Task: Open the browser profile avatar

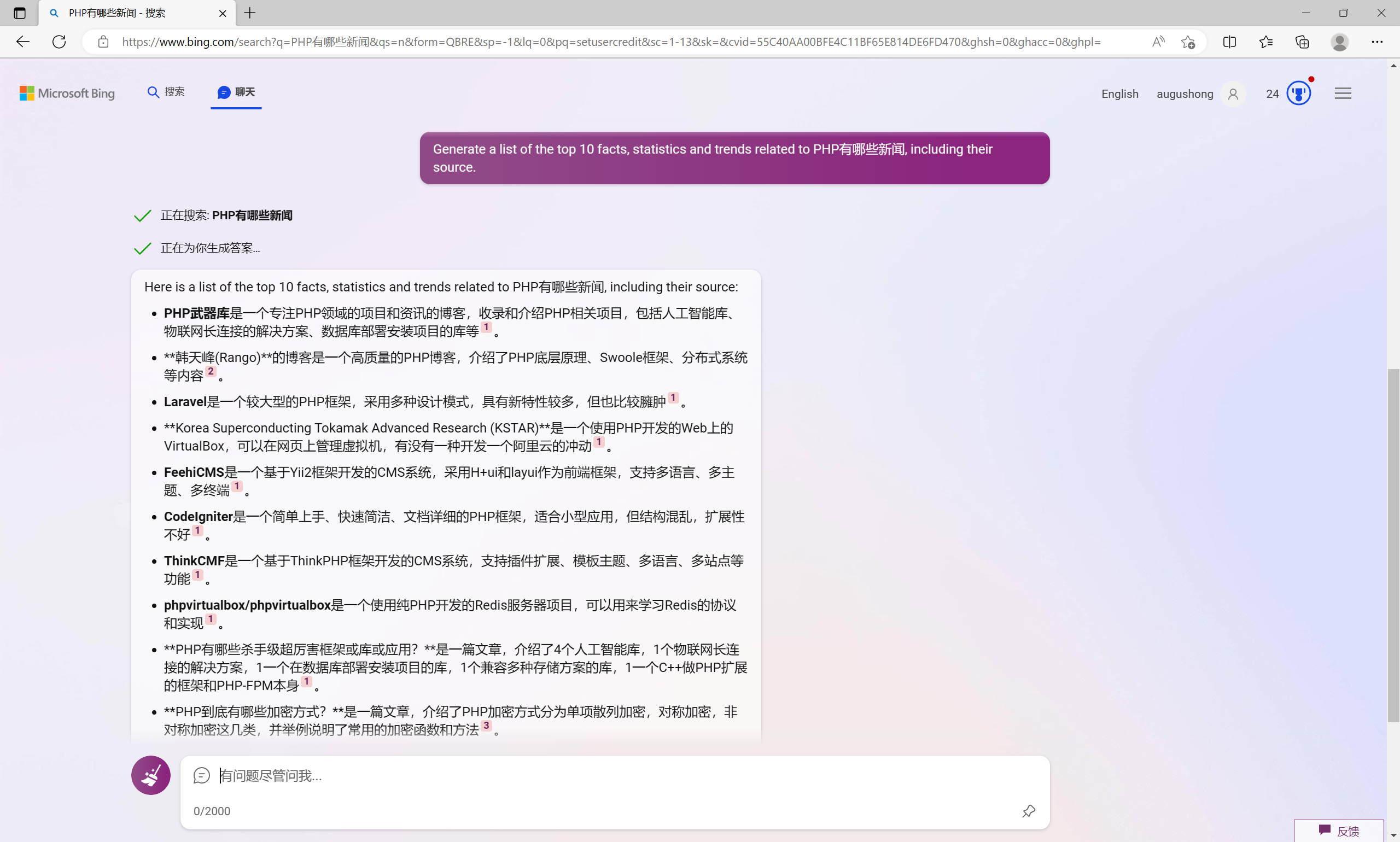Action: point(1339,42)
